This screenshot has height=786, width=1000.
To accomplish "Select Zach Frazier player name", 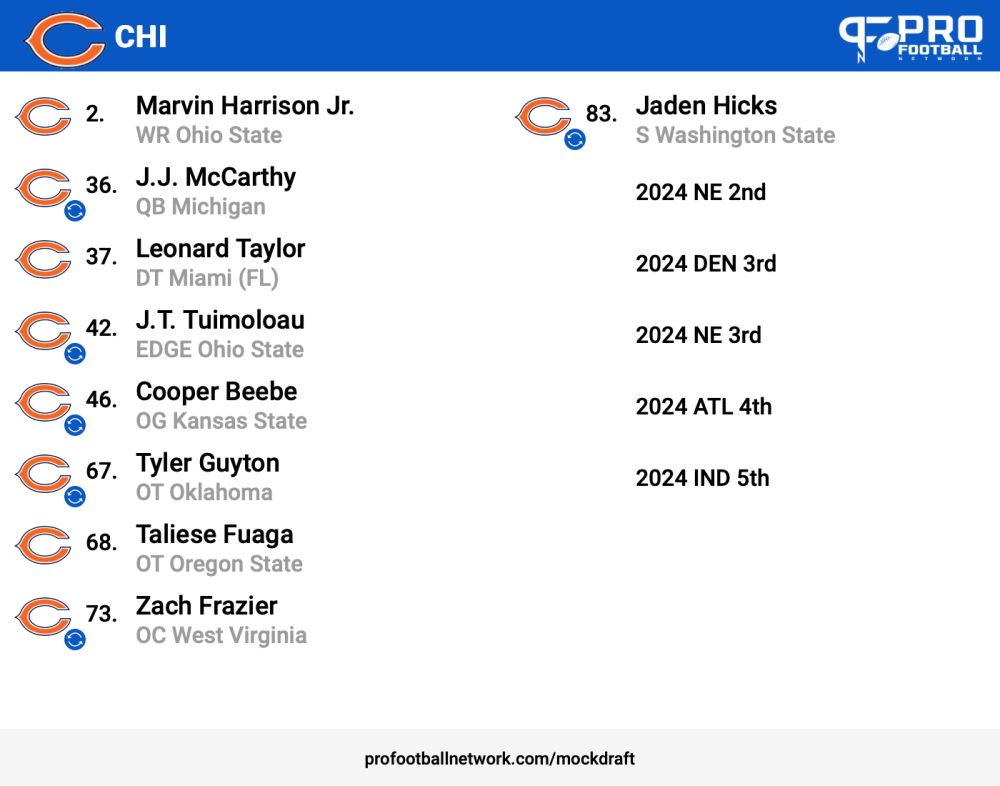I will pyautogui.click(x=207, y=606).
